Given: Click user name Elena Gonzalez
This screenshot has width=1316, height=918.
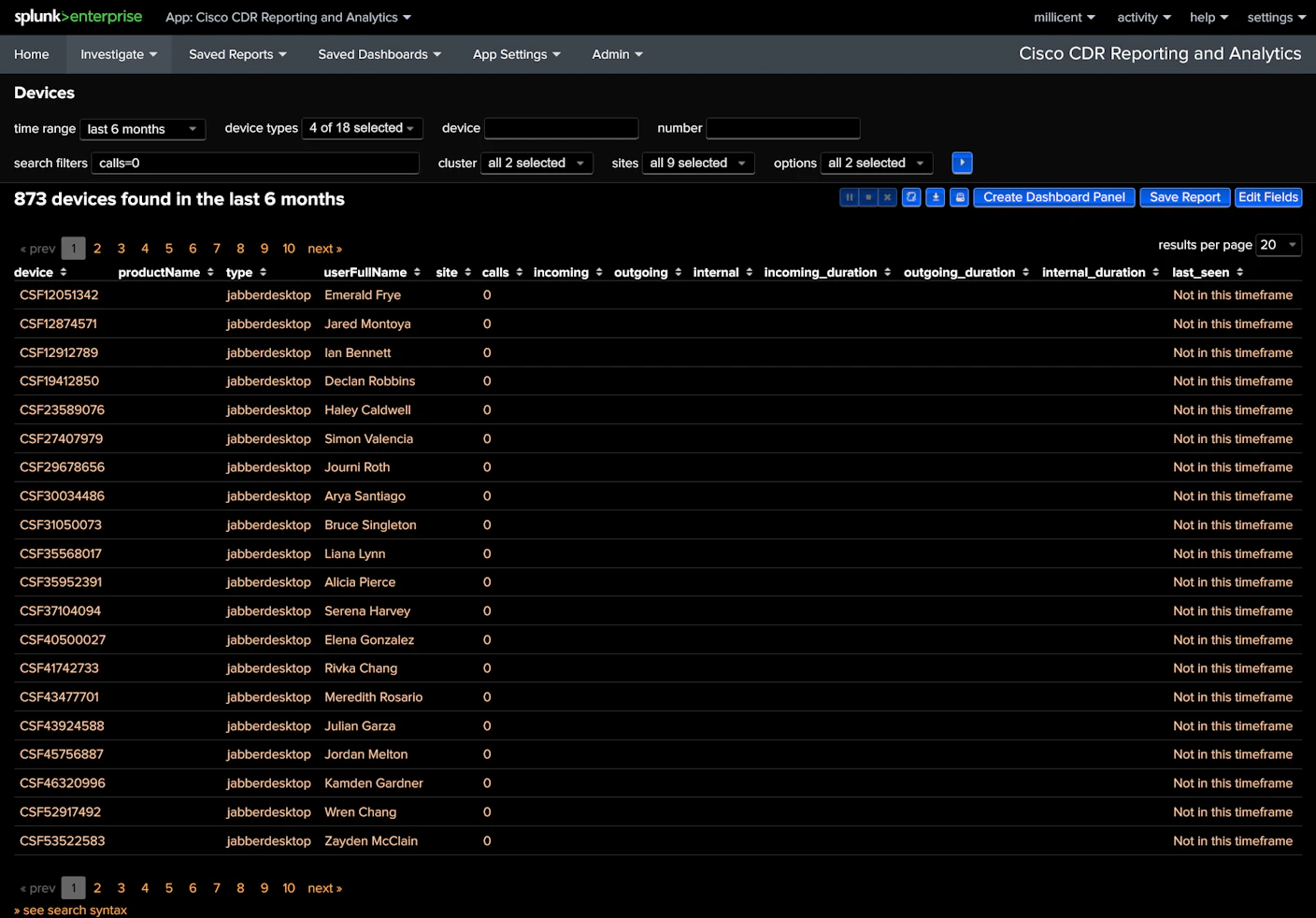Looking at the screenshot, I should pyautogui.click(x=369, y=639).
